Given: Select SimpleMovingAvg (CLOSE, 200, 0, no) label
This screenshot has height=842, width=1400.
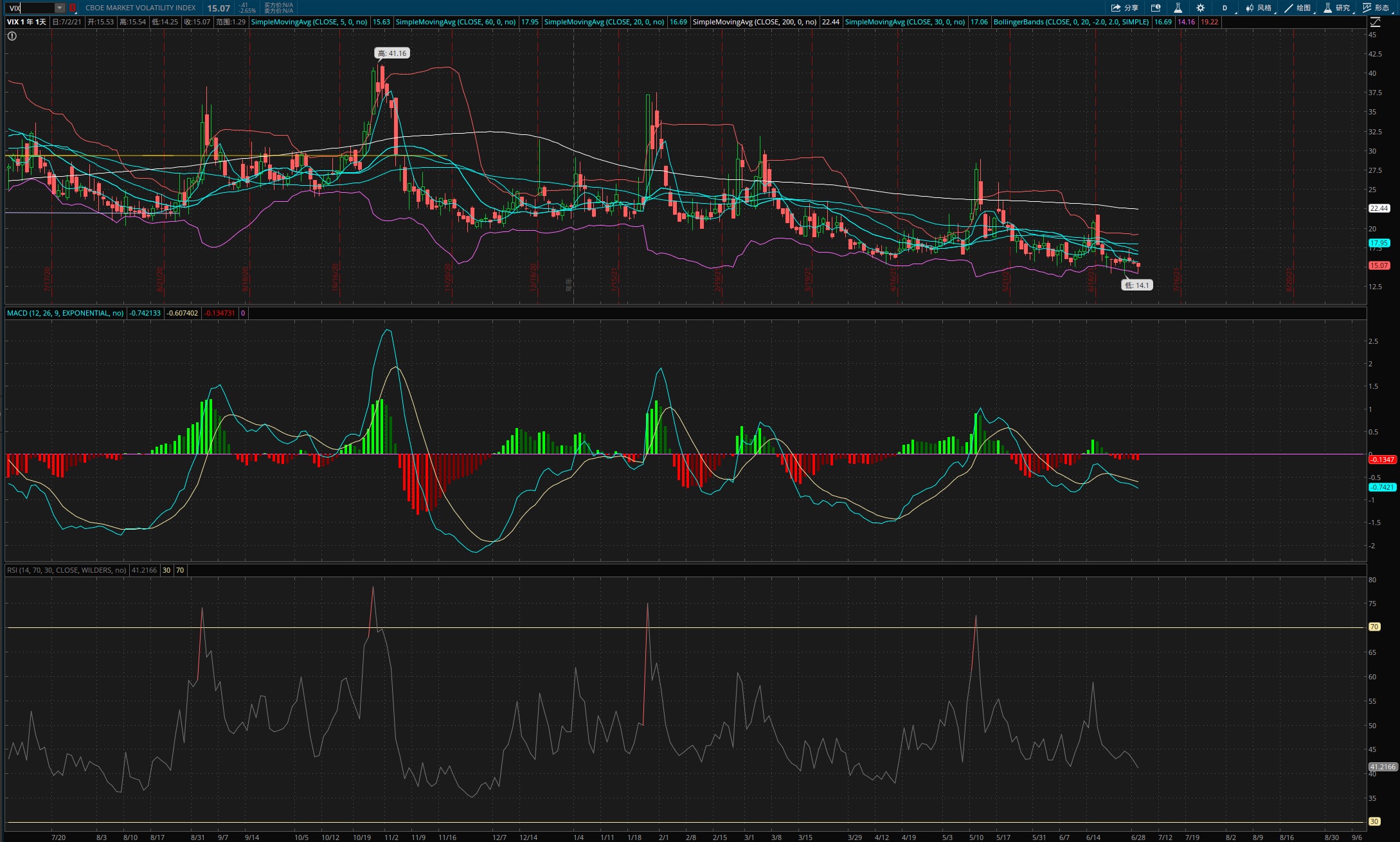Looking at the screenshot, I should point(755,22).
